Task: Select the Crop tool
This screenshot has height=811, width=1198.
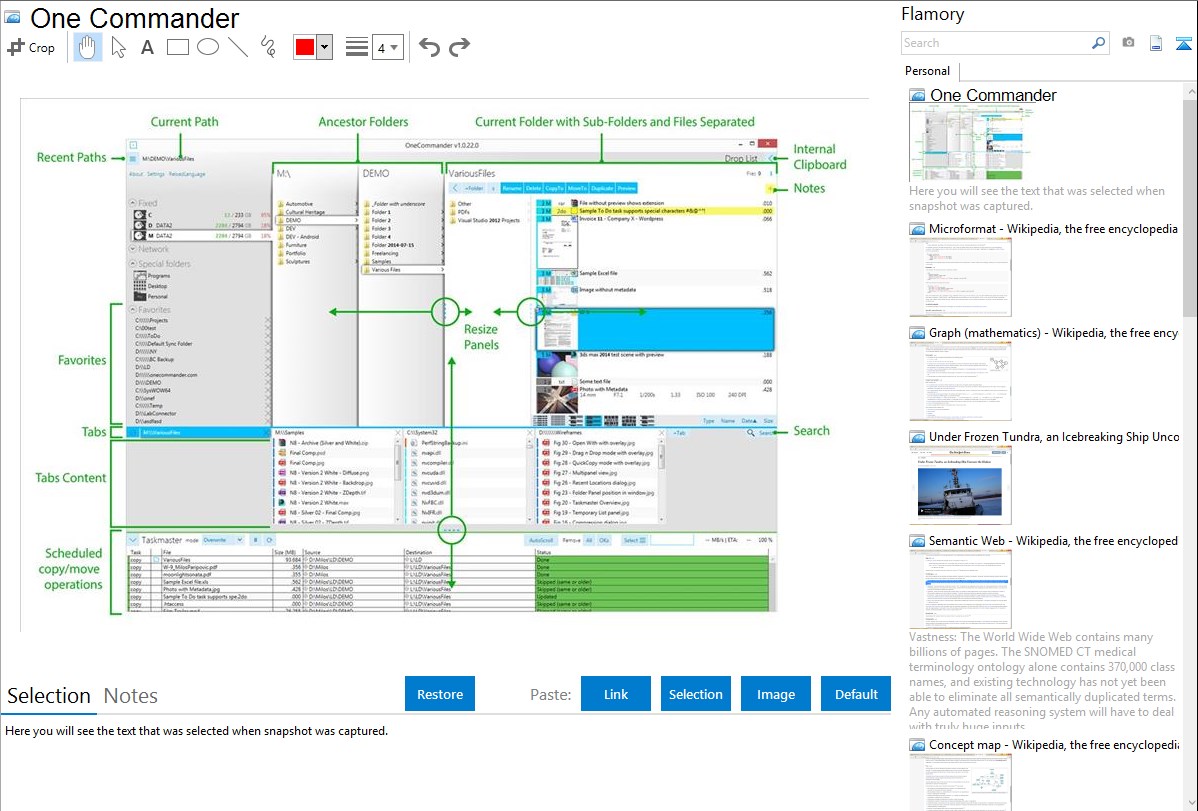Action: [x=31, y=47]
